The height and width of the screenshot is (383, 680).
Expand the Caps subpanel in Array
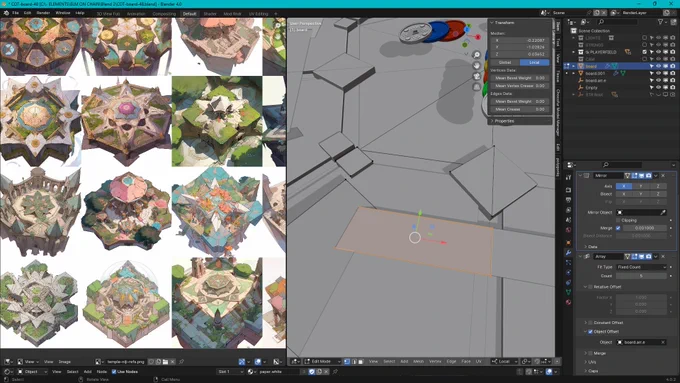pos(592,371)
